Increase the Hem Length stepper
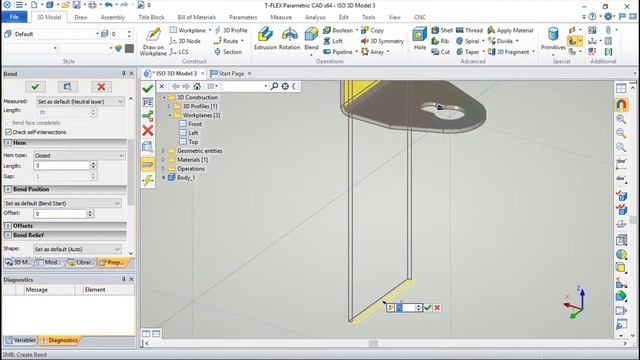The height and width of the screenshot is (360, 640). [93, 164]
